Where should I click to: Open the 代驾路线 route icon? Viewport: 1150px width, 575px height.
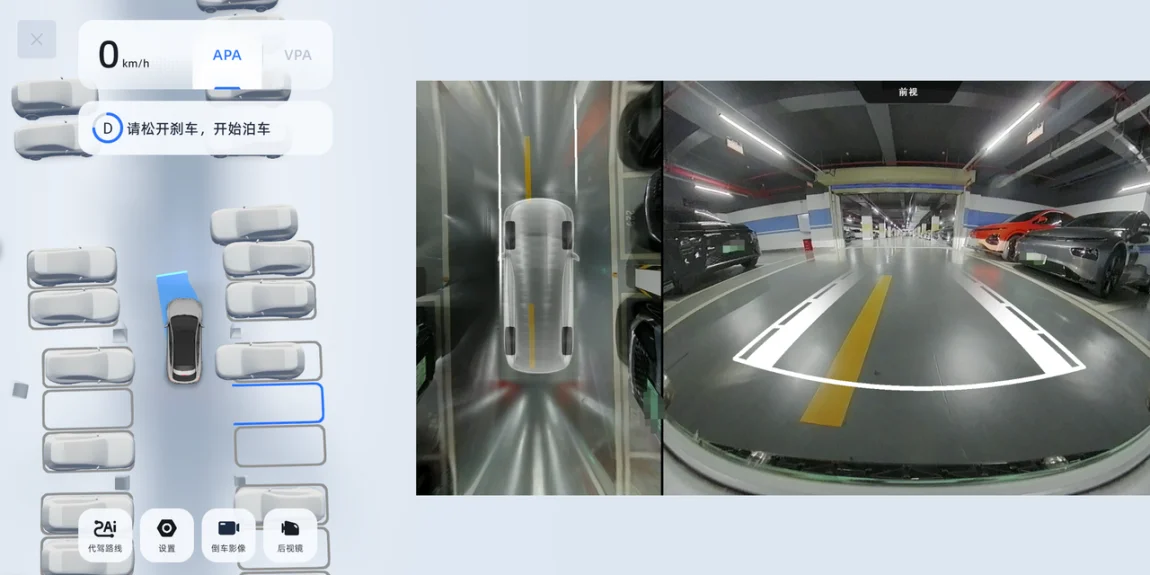[x=105, y=535]
